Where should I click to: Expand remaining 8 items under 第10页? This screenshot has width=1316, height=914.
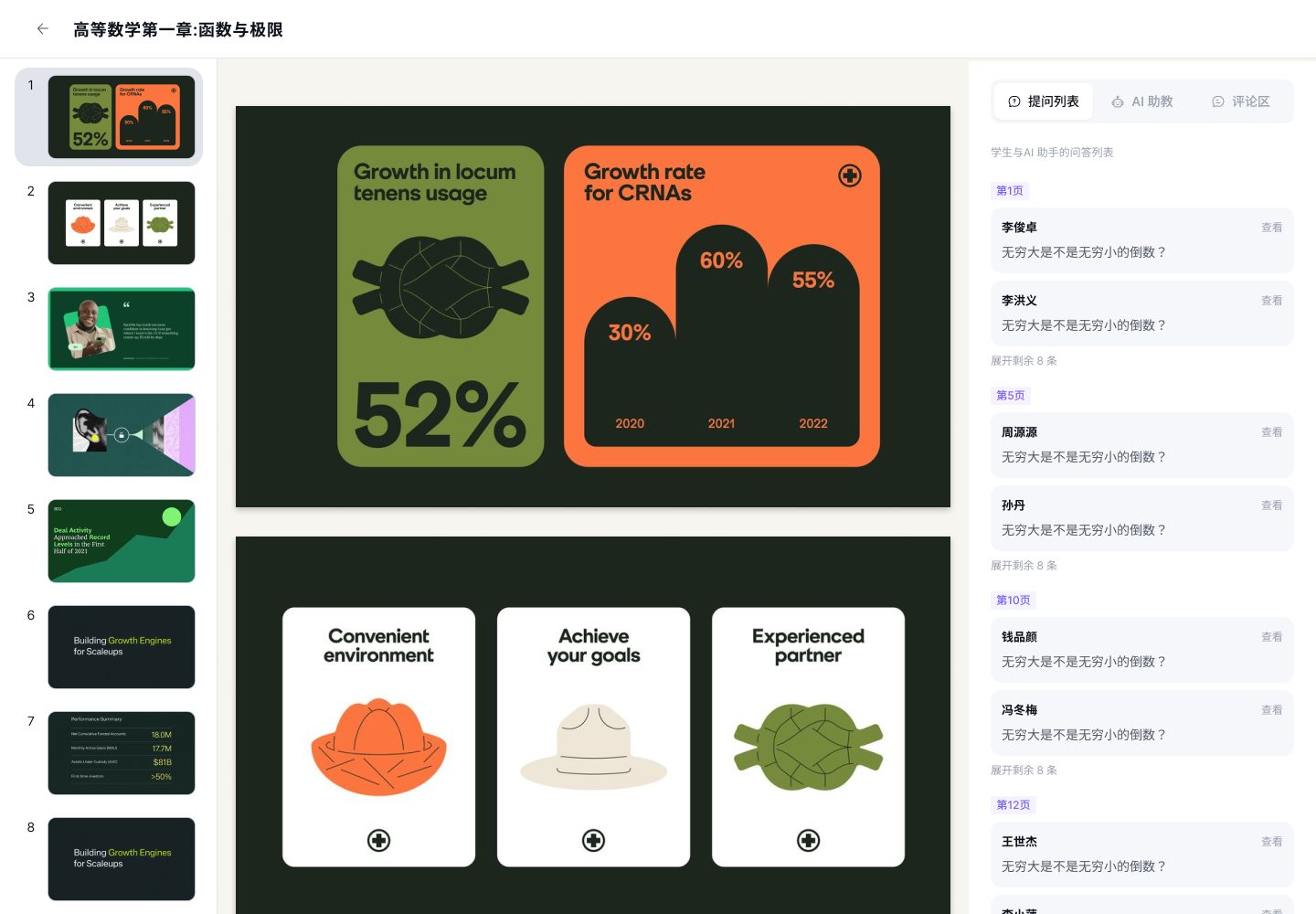1024,771
